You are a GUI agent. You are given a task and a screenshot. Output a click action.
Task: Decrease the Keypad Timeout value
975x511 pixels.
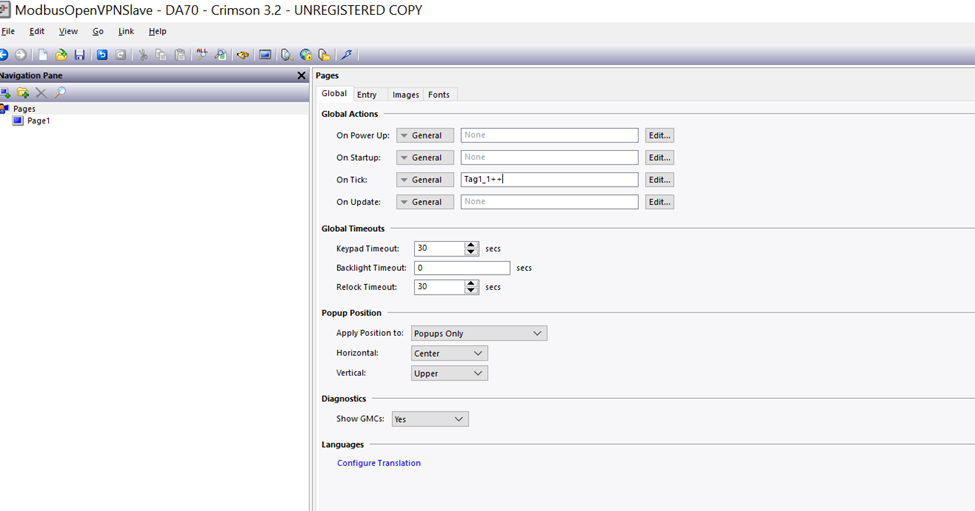(x=471, y=252)
